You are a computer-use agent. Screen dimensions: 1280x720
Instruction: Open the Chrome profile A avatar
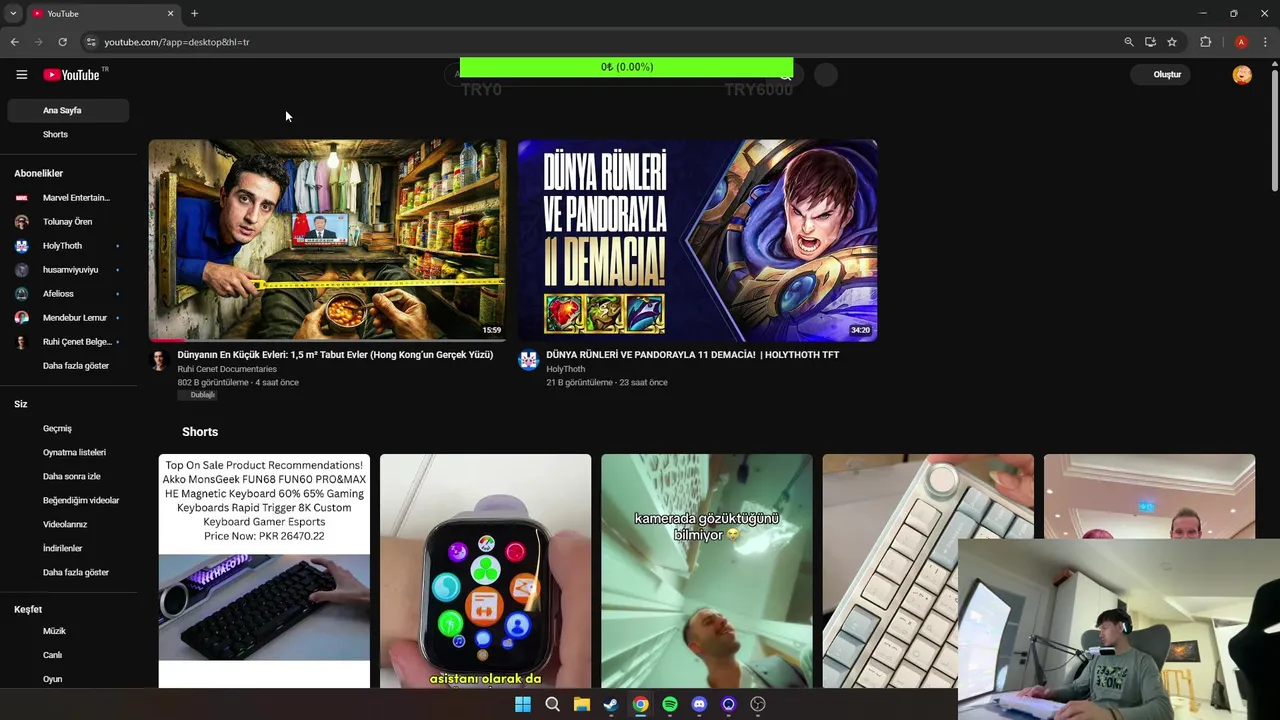click(1241, 42)
